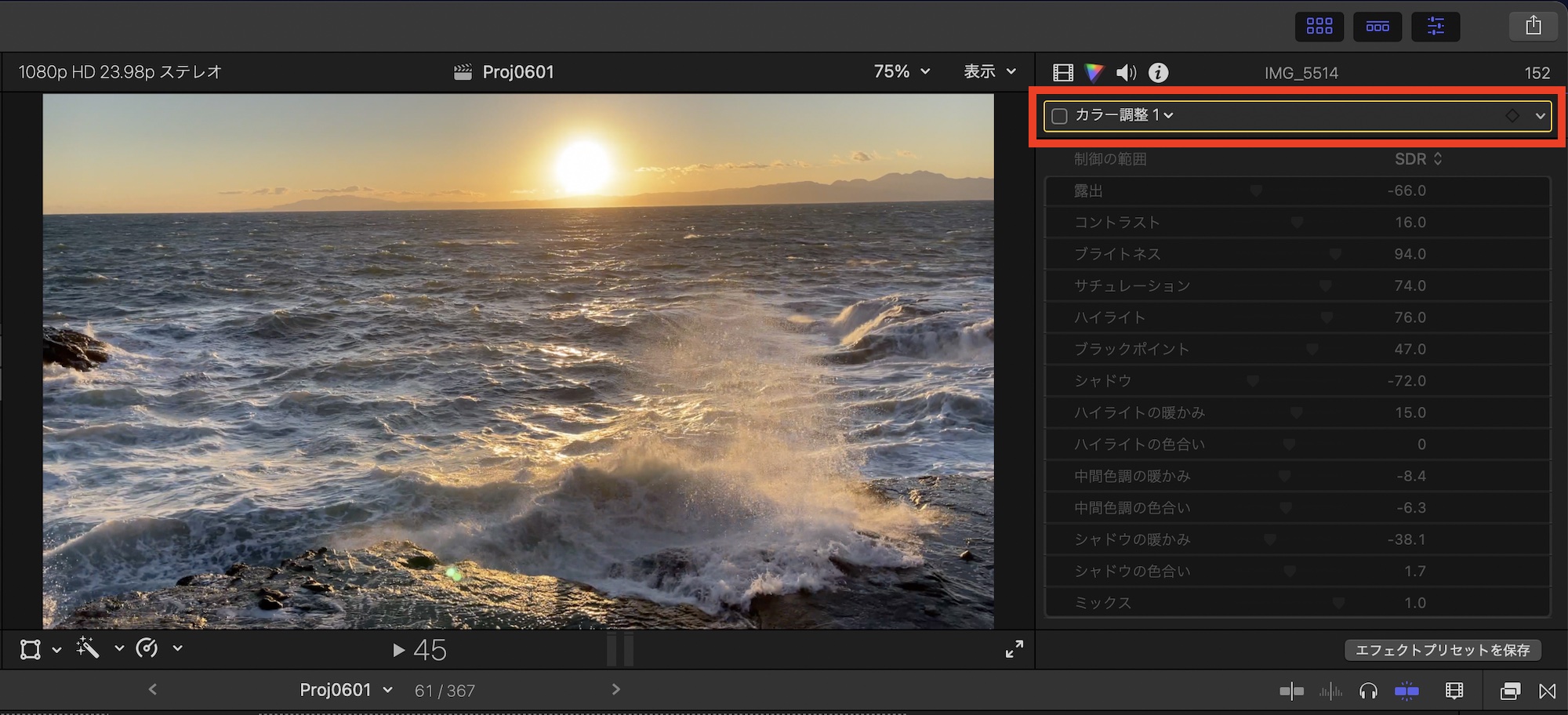
Task: Adjust the 露出 exposure slider handle
Action: [1256, 191]
